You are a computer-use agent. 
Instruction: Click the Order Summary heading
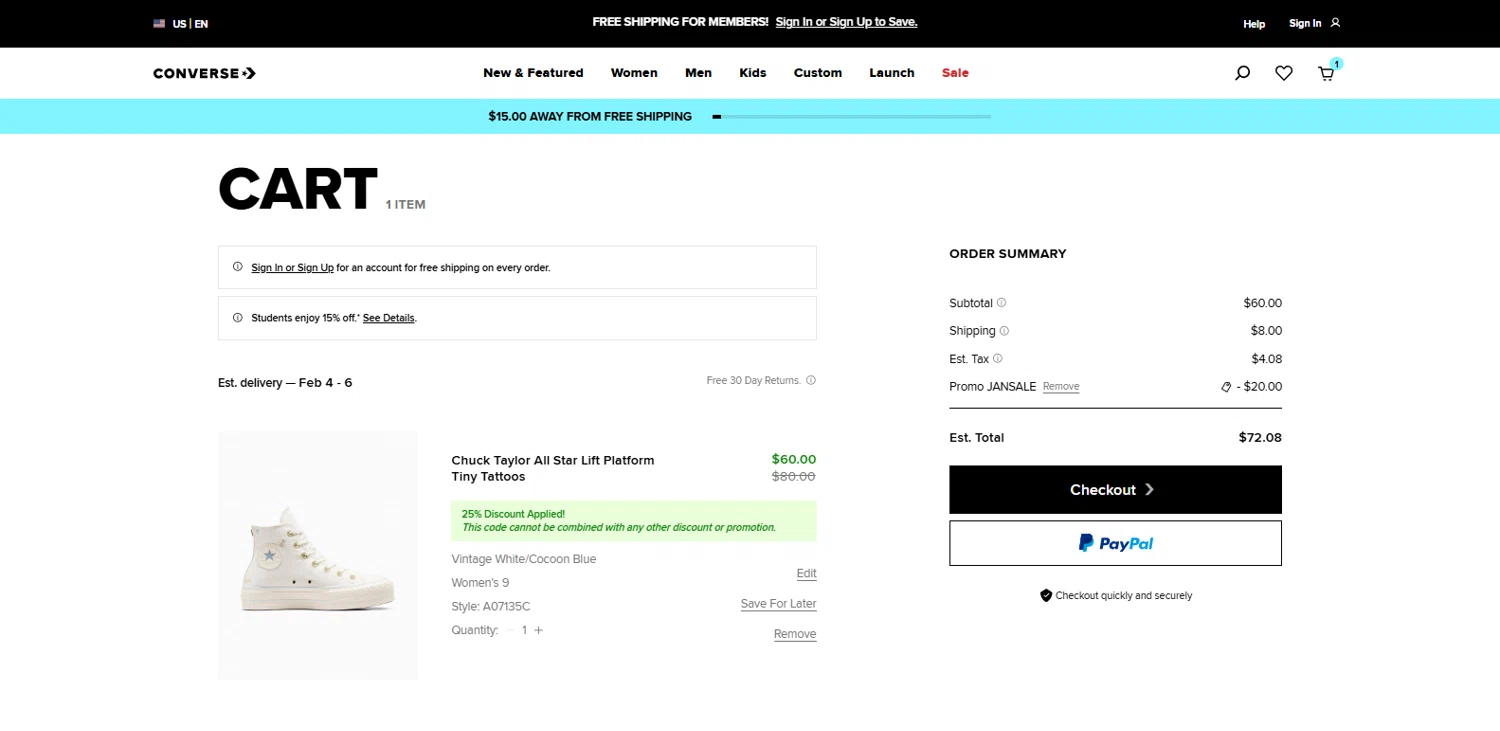[1008, 254]
